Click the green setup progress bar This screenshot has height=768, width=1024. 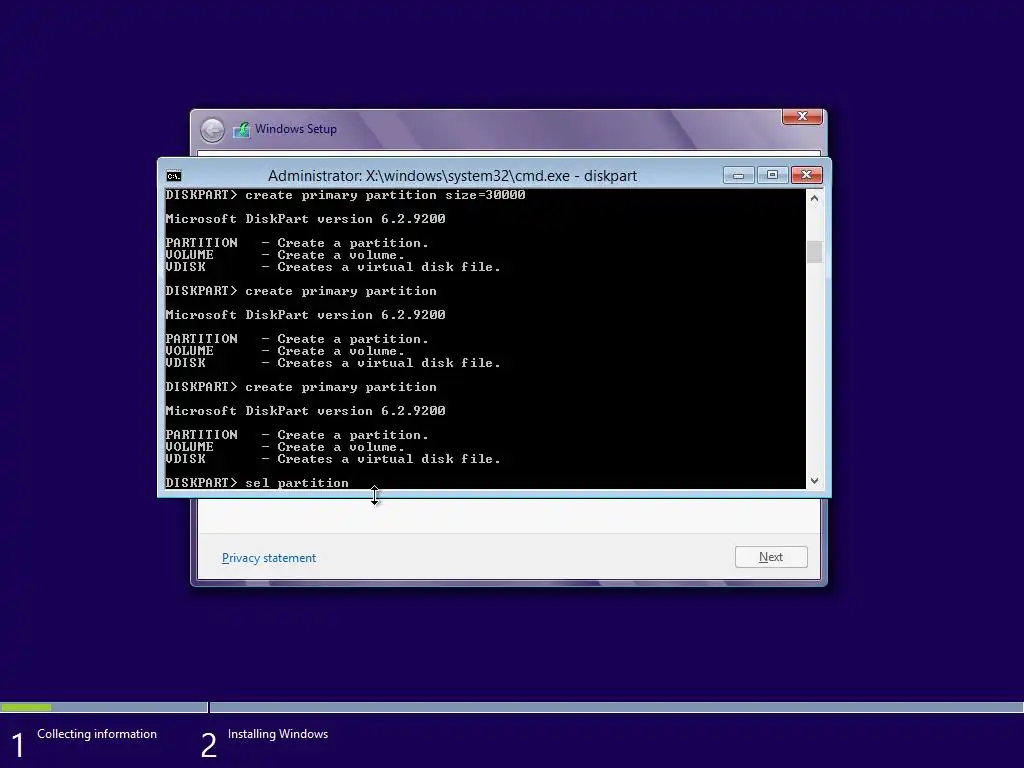pyautogui.click(x=26, y=707)
